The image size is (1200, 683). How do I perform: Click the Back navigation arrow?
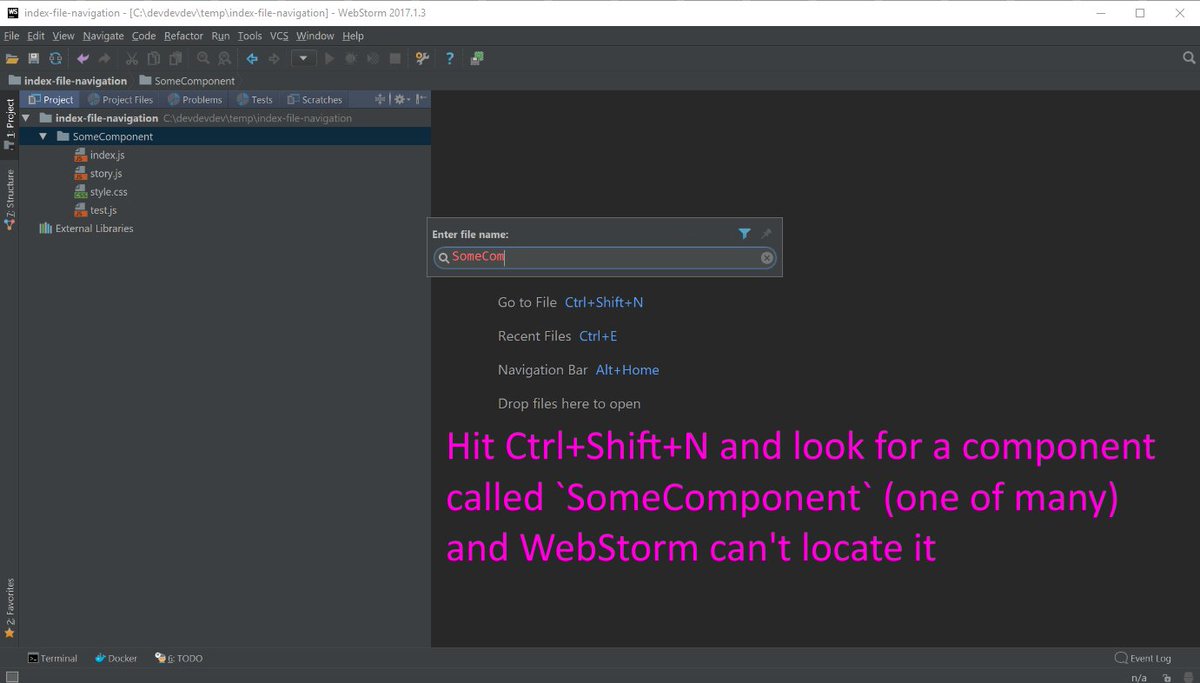tap(252, 59)
